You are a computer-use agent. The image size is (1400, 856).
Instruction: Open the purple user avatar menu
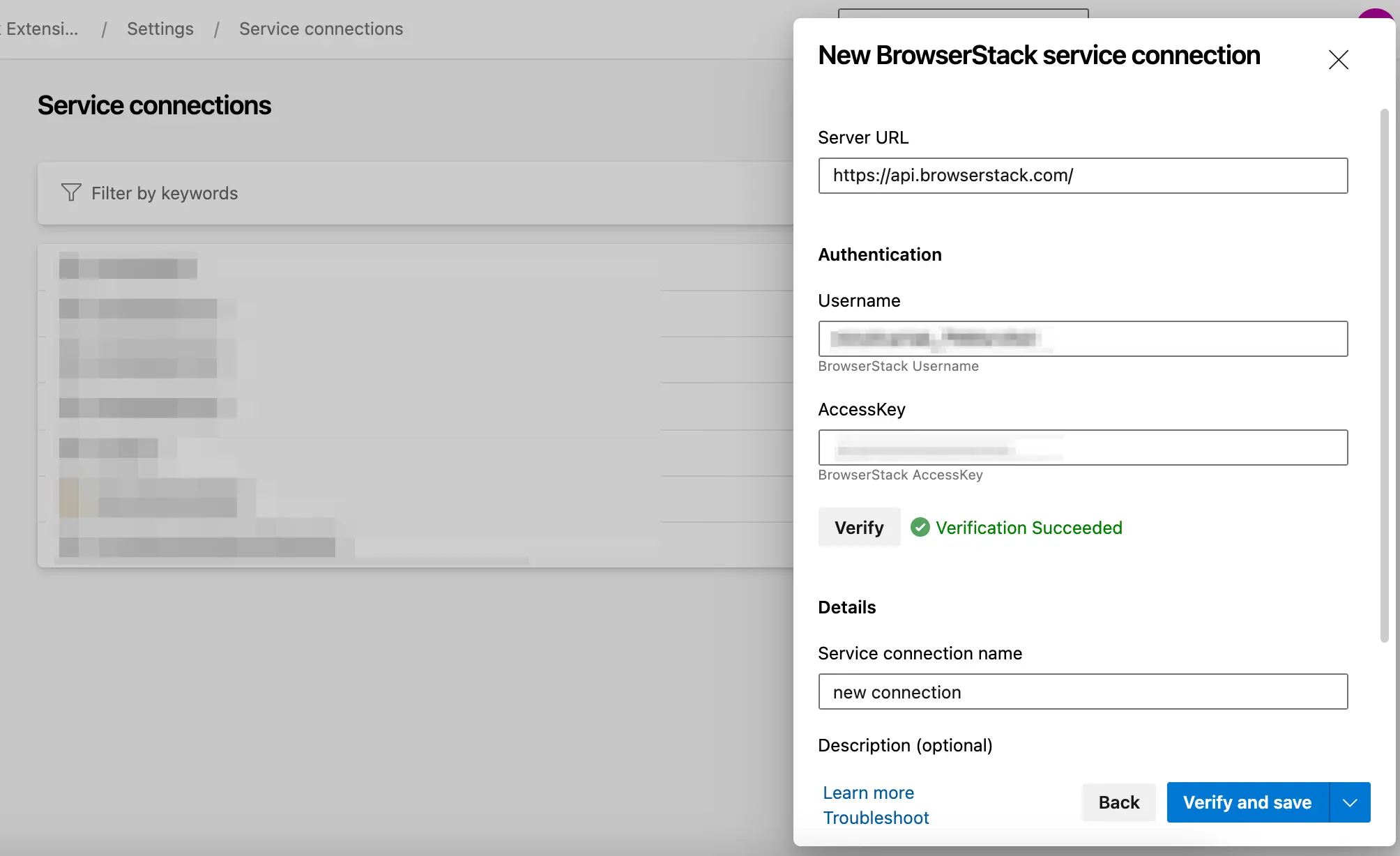(1377, 14)
